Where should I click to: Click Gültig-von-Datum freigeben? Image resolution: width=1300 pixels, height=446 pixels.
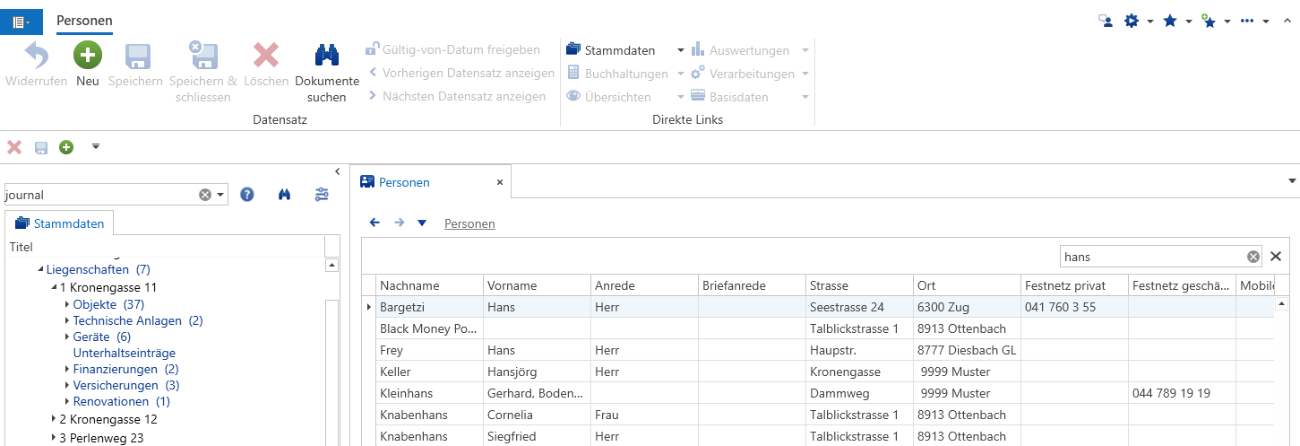click(453, 50)
